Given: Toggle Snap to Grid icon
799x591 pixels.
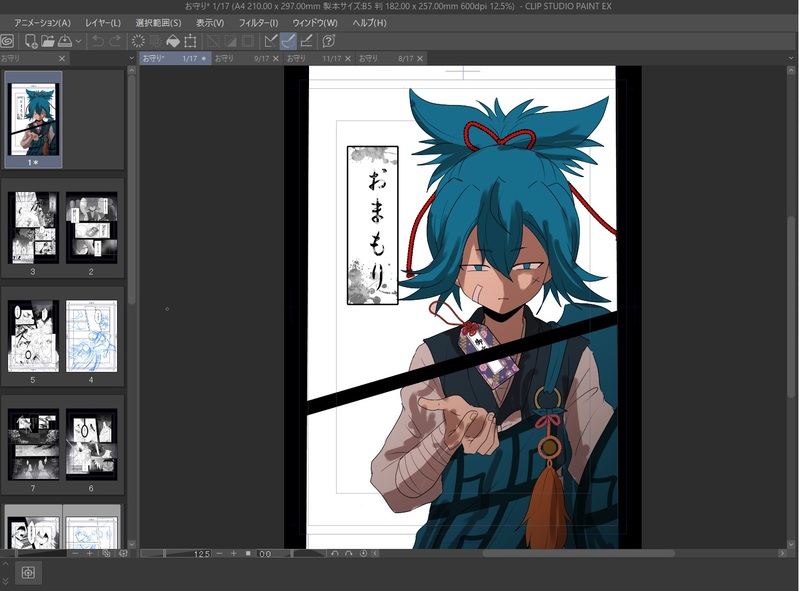Looking at the screenshot, I should [x=306, y=41].
